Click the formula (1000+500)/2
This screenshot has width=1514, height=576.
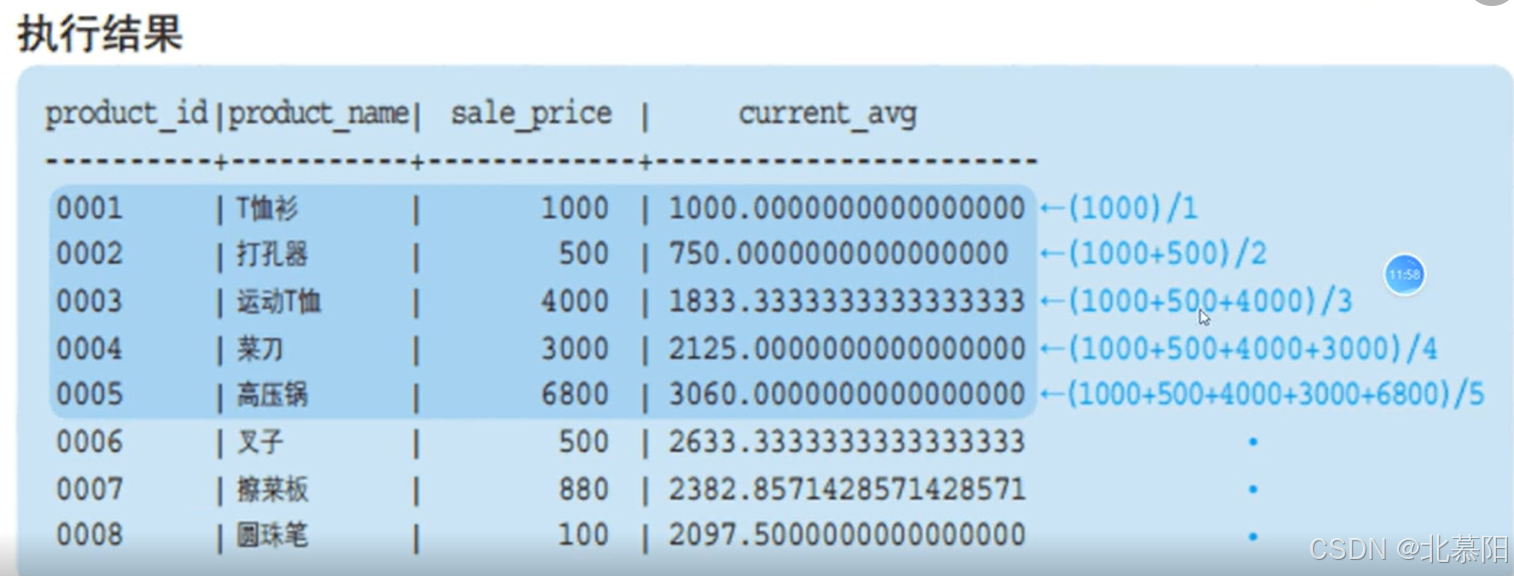click(1167, 254)
